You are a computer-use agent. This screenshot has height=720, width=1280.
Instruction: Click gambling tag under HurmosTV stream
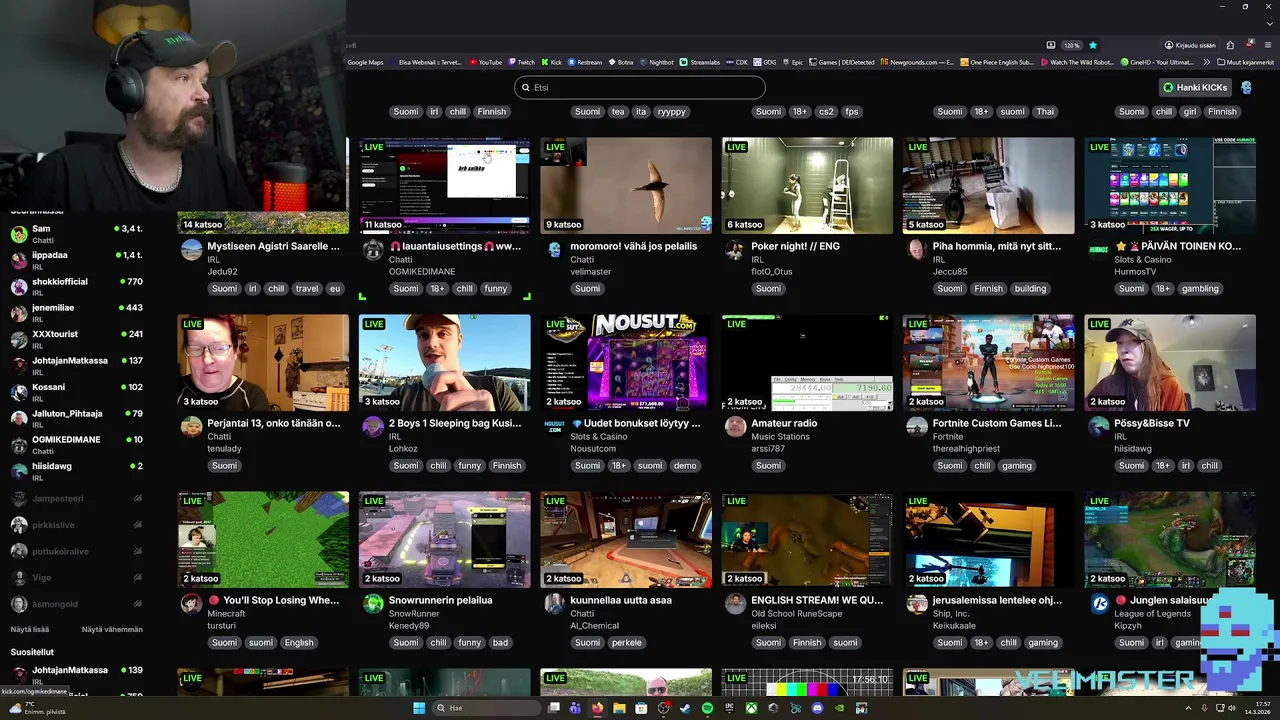point(1199,288)
